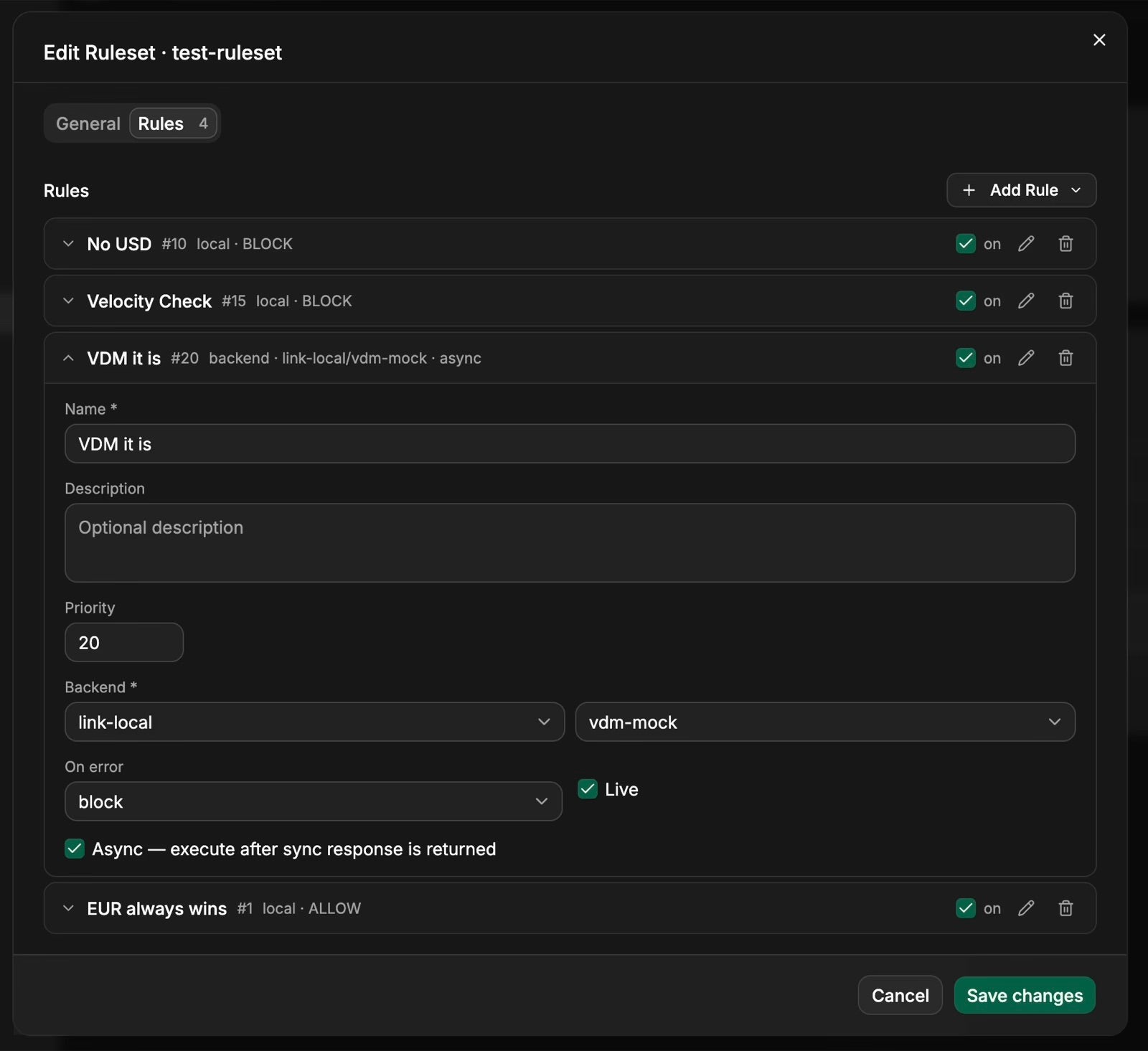Screen dimensions: 1148x1051
Task: Click the #20 priority label in header
Action: coord(184,358)
